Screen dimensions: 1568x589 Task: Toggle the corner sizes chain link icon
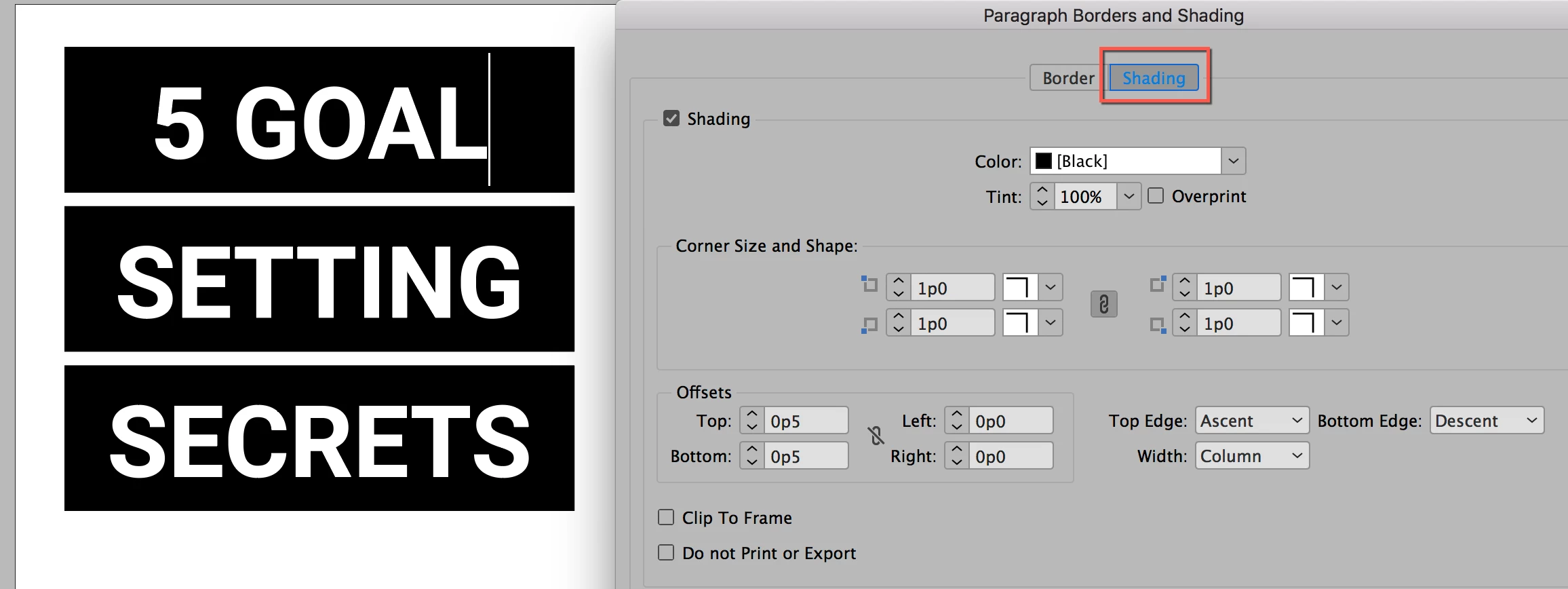pos(1104,304)
